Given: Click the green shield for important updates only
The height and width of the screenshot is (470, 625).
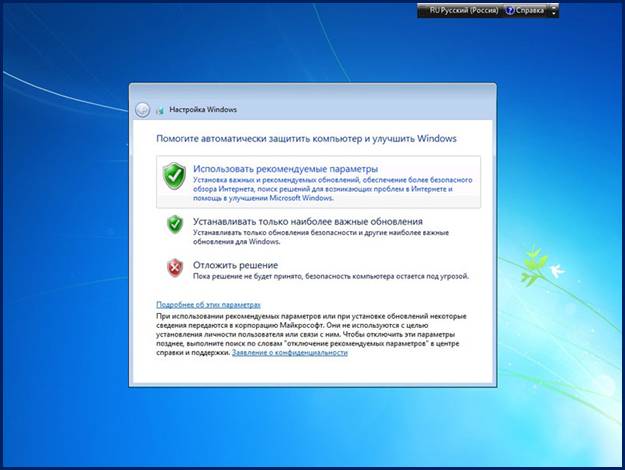Looking at the screenshot, I should pos(175,224).
